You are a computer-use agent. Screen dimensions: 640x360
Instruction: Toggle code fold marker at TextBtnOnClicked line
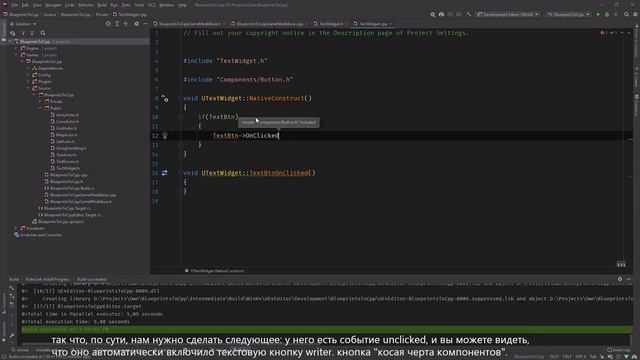coord(180,173)
